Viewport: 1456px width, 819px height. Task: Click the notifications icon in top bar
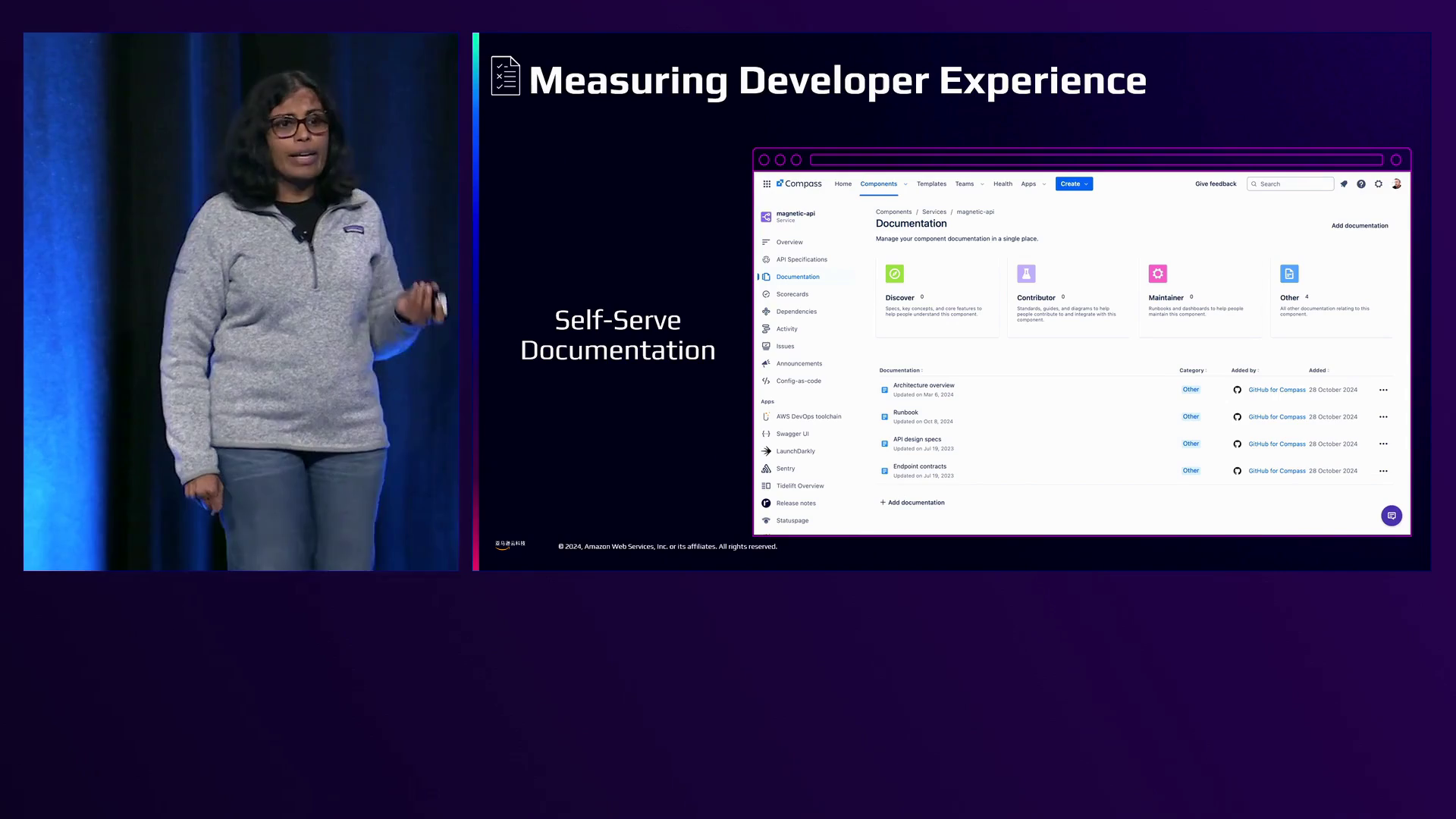coord(1344,184)
